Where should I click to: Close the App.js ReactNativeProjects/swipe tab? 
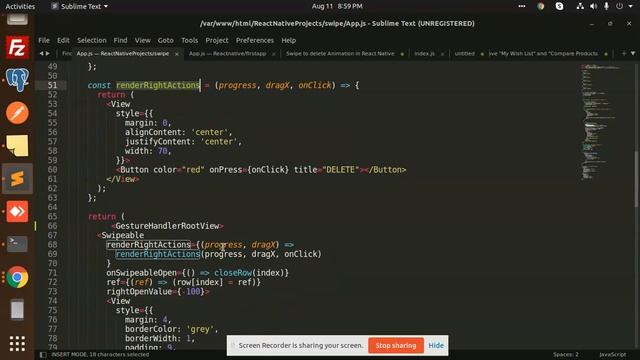177,54
